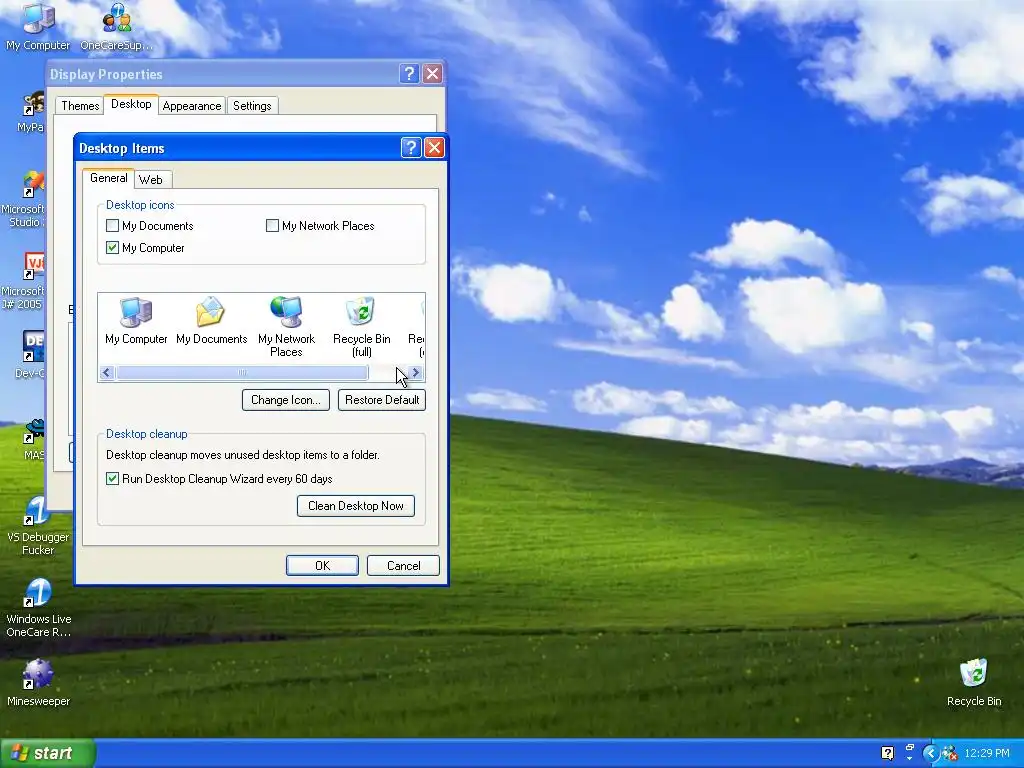Click the taskbar clock showing 12:29 PM
Image resolution: width=1024 pixels, height=768 pixels.
pos(986,753)
